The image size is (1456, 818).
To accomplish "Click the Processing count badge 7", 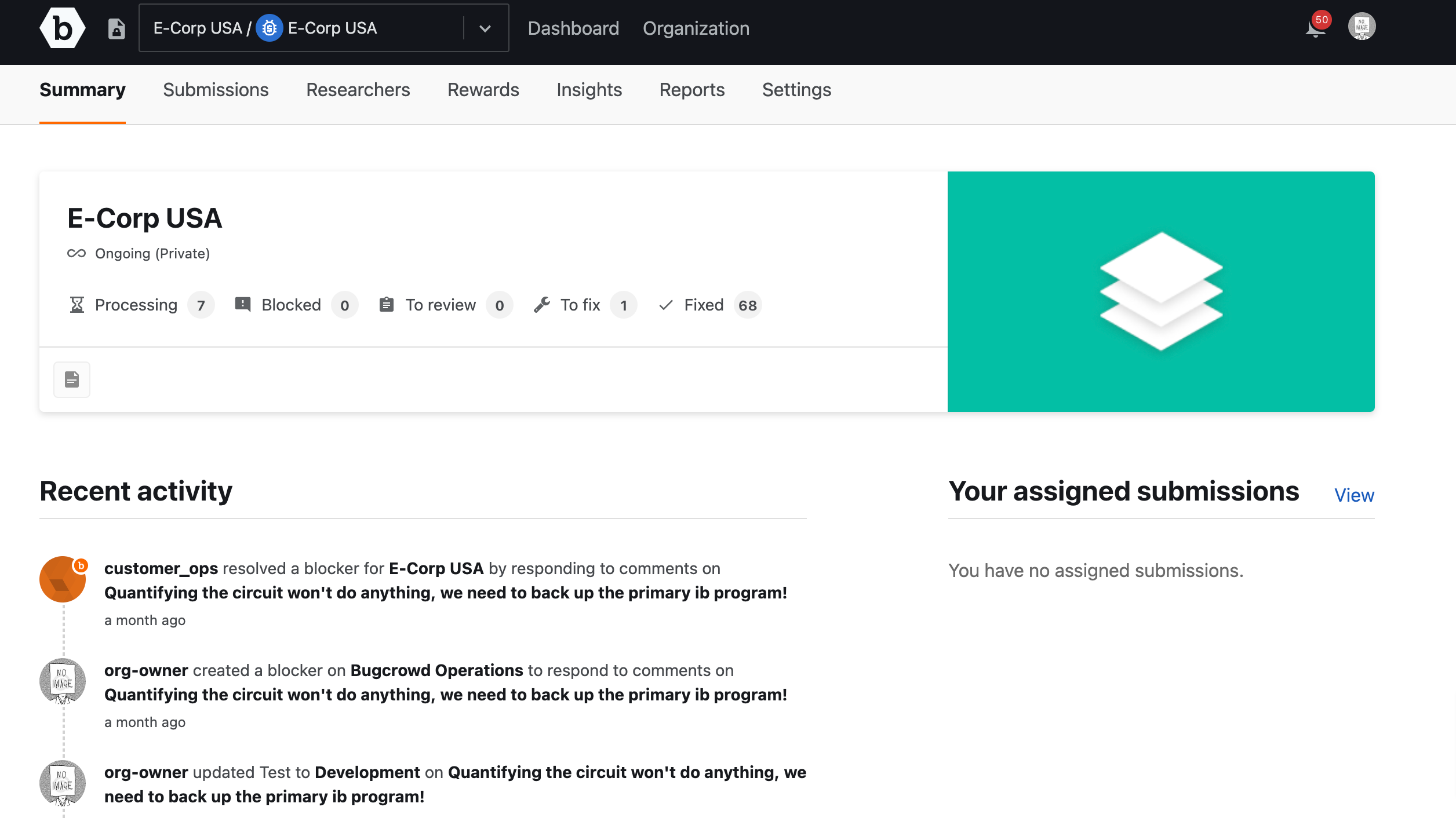I will click(201, 305).
